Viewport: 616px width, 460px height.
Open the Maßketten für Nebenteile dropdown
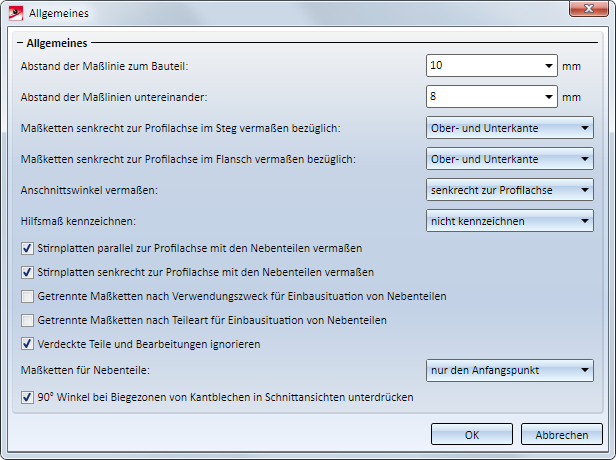point(510,370)
